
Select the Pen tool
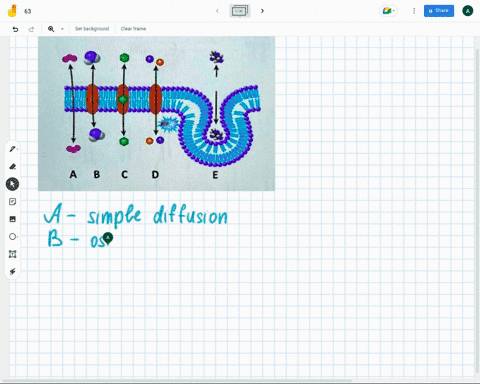pos(13,149)
